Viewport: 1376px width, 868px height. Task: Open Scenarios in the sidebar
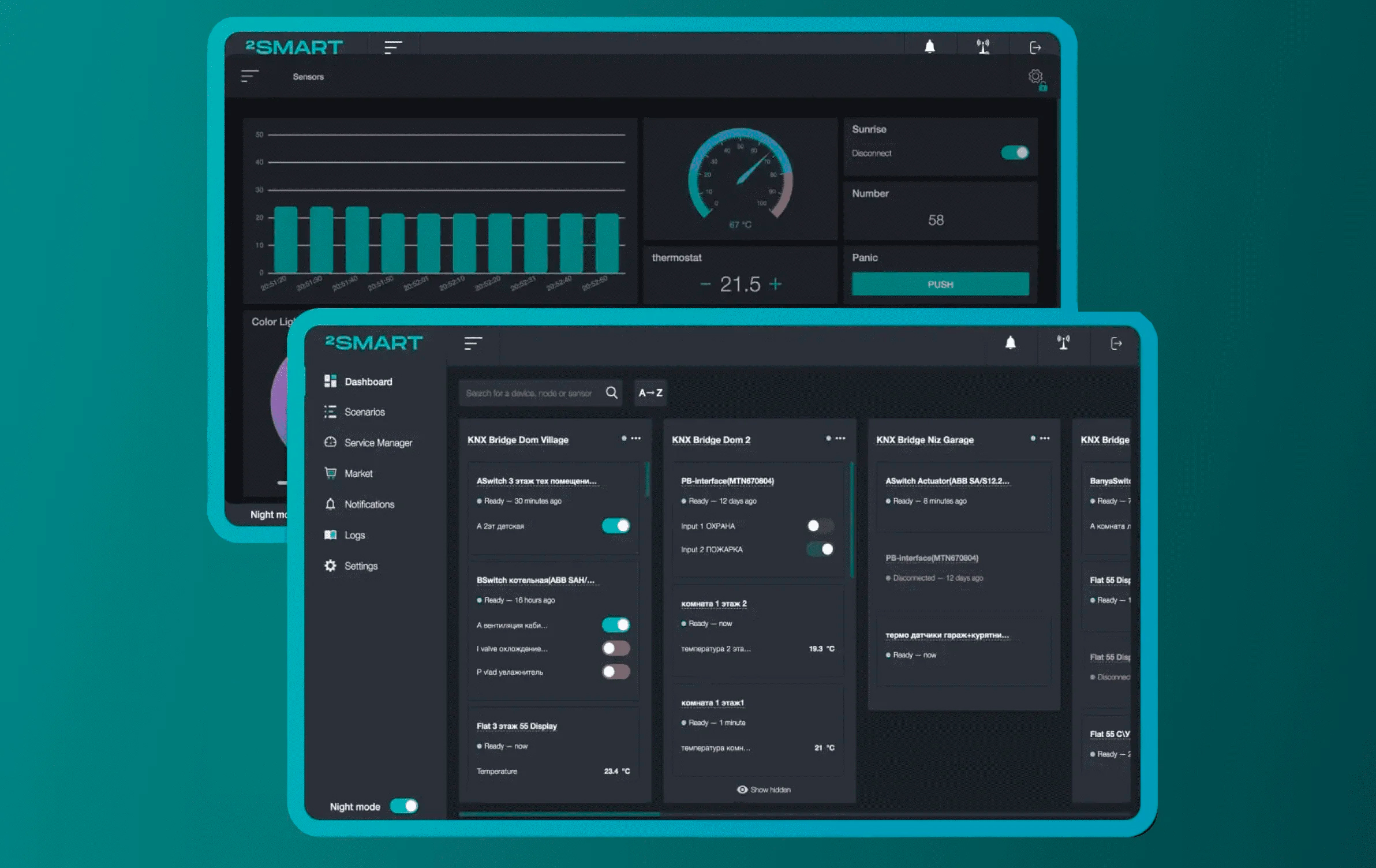364,412
